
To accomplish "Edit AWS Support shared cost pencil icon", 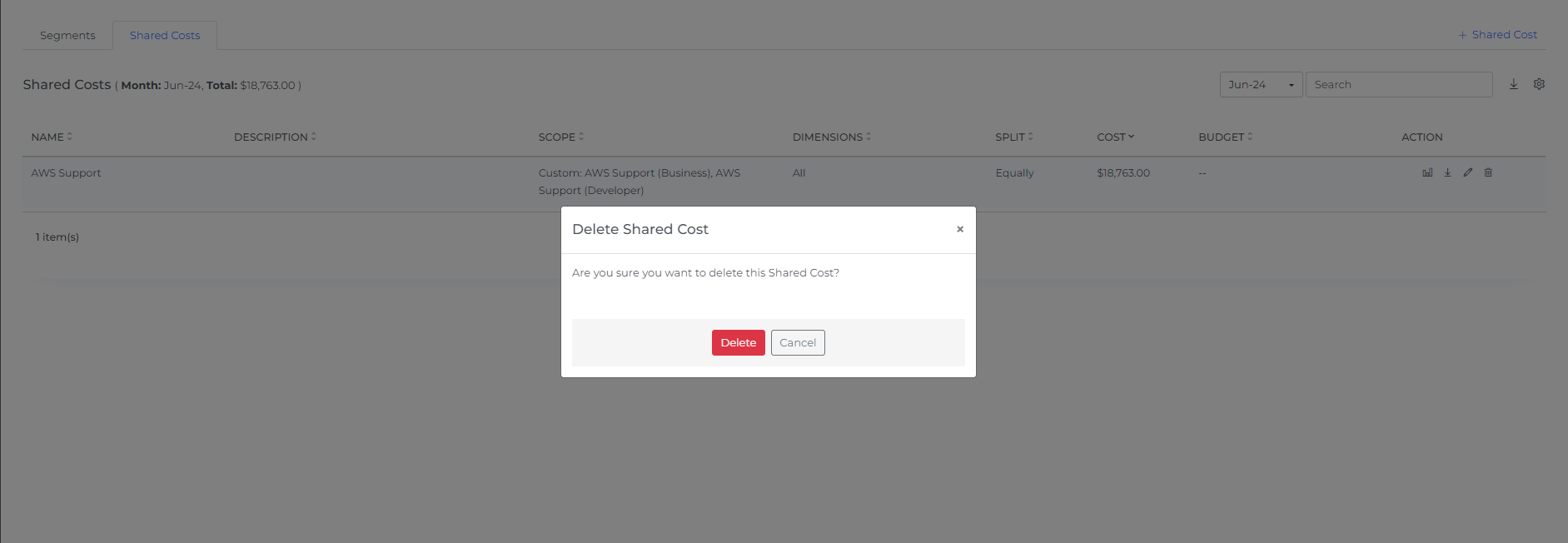I will [x=1468, y=172].
